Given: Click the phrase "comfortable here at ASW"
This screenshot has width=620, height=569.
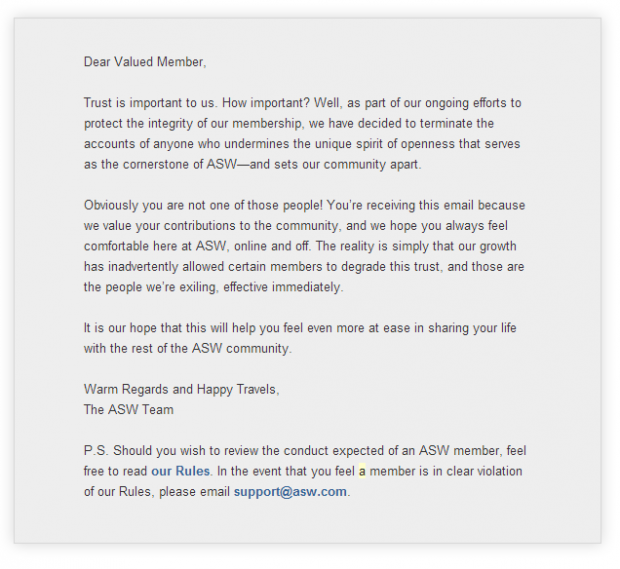Looking at the screenshot, I should coord(155,246).
